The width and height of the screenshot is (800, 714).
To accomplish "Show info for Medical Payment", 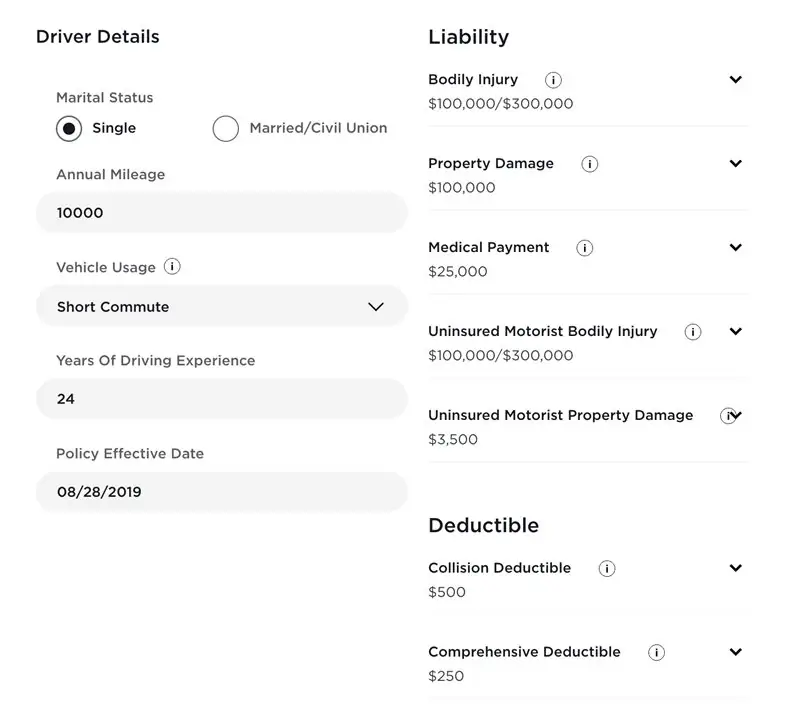I will 585,248.
